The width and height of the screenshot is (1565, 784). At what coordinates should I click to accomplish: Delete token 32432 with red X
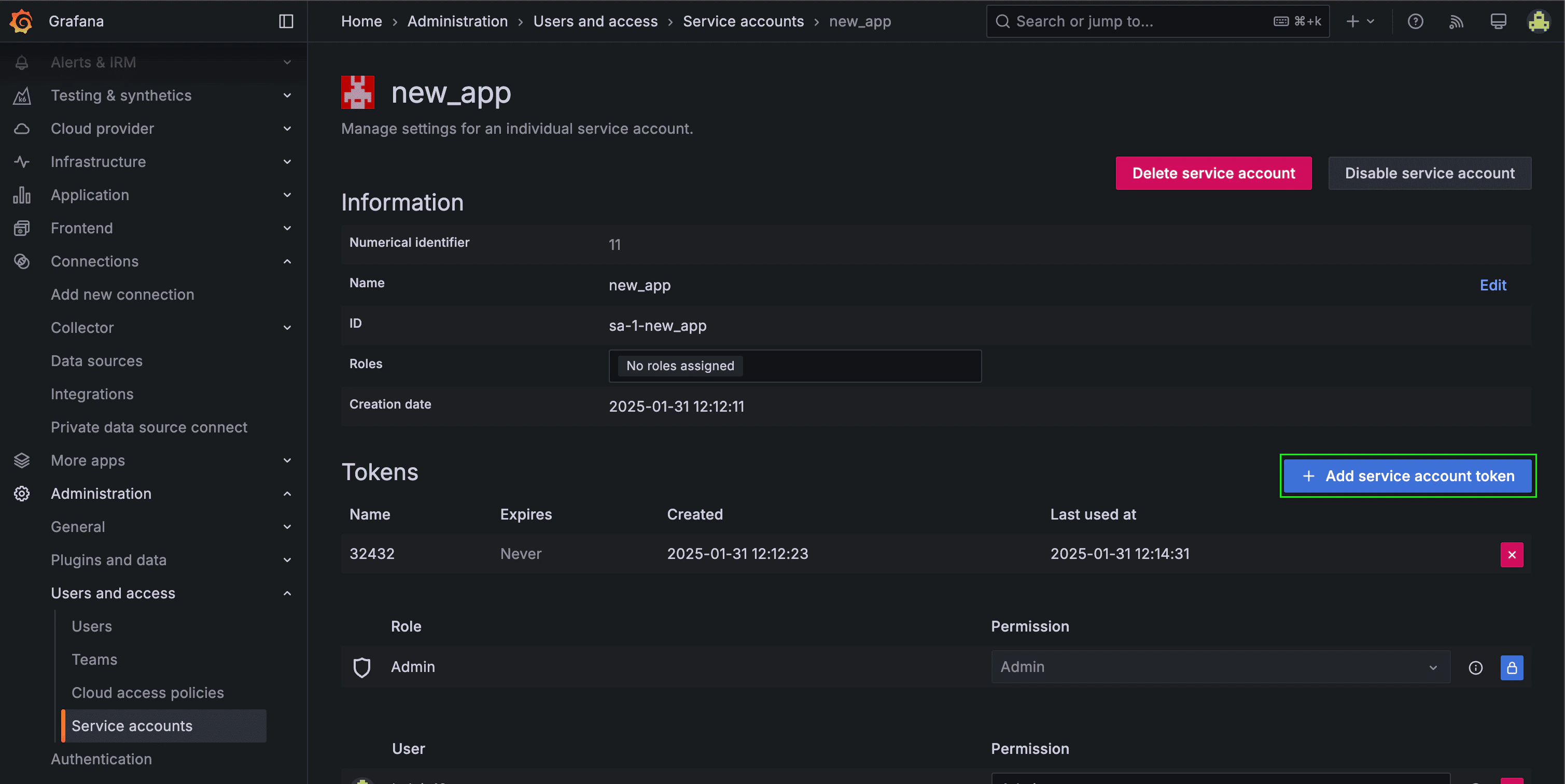pyautogui.click(x=1512, y=554)
